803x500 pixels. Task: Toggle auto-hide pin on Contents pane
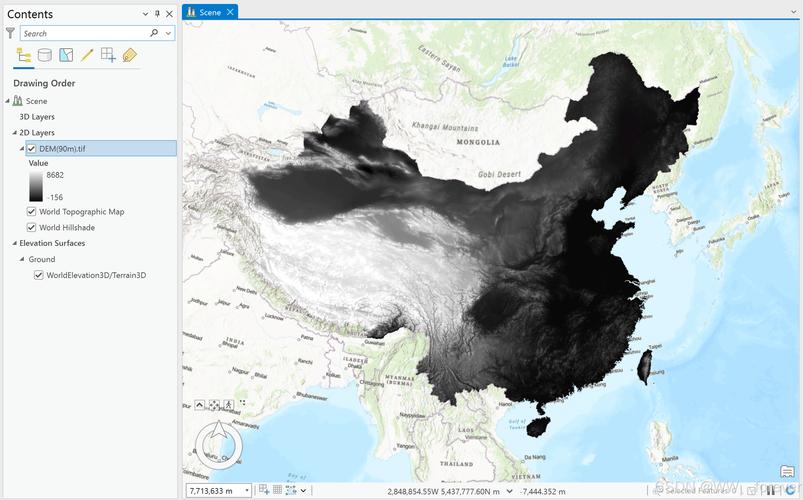pyautogui.click(x=157, y=14)
